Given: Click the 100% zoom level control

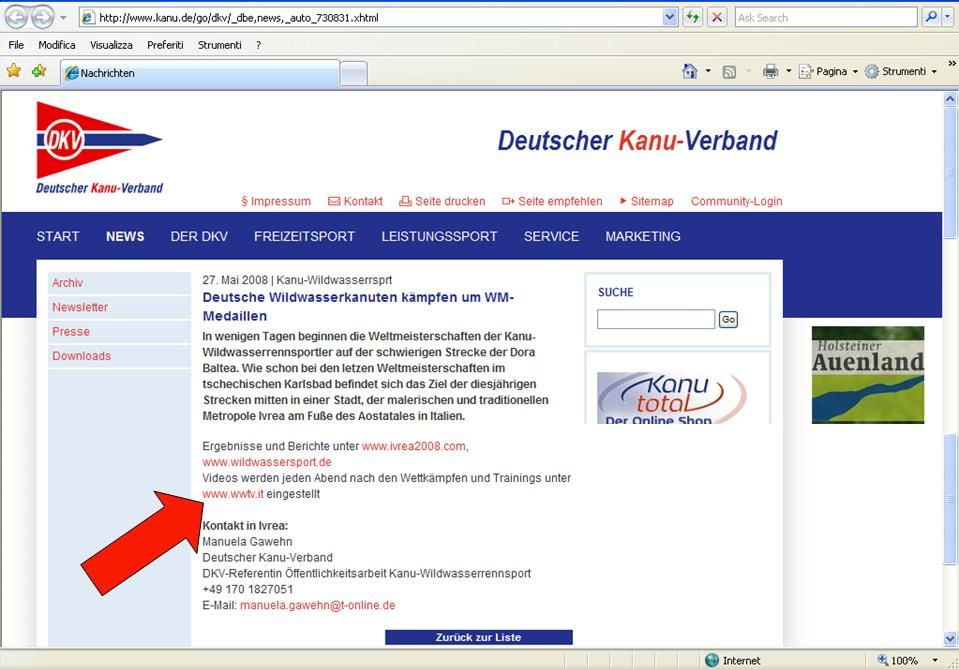Looking at the screenshot, I should pyautogui.click(x=898, y=660).
